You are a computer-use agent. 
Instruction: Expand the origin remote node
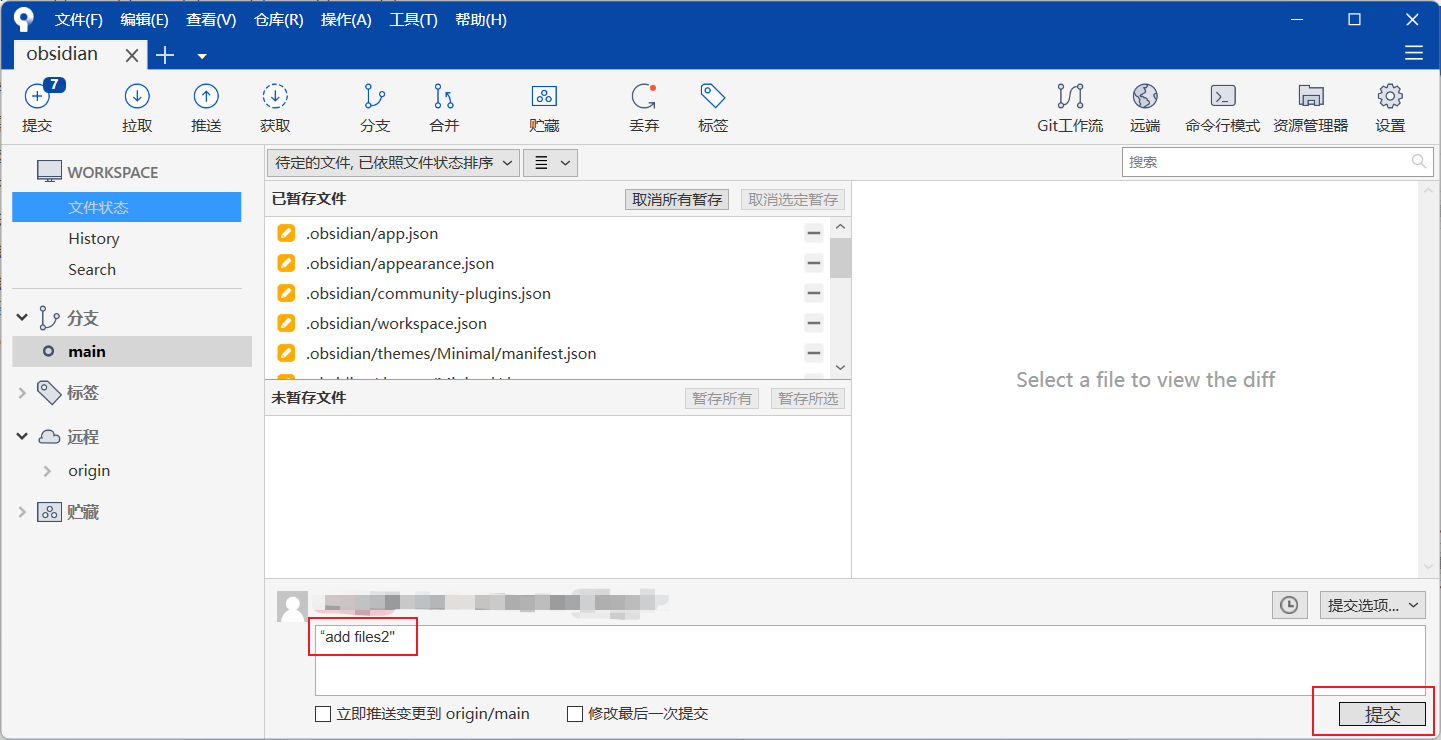(47, 471)
